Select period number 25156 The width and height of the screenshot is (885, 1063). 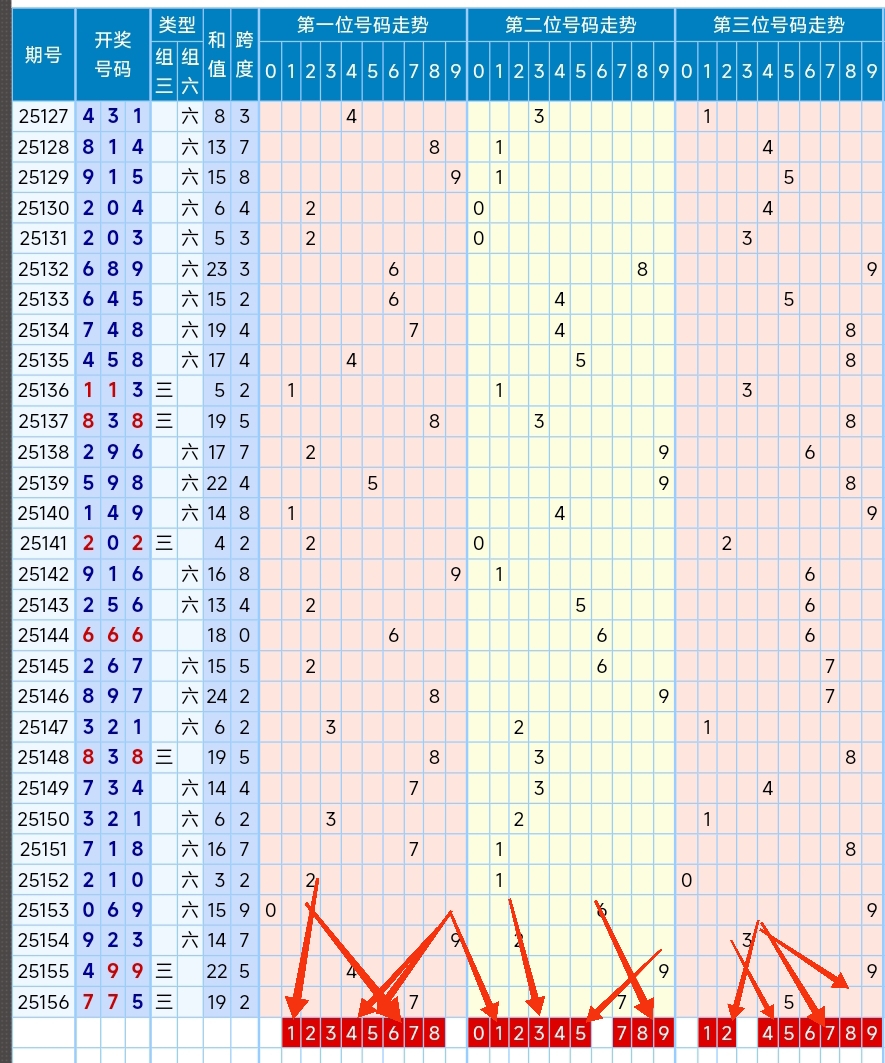pyautogui.click(x=43, y=1002)
